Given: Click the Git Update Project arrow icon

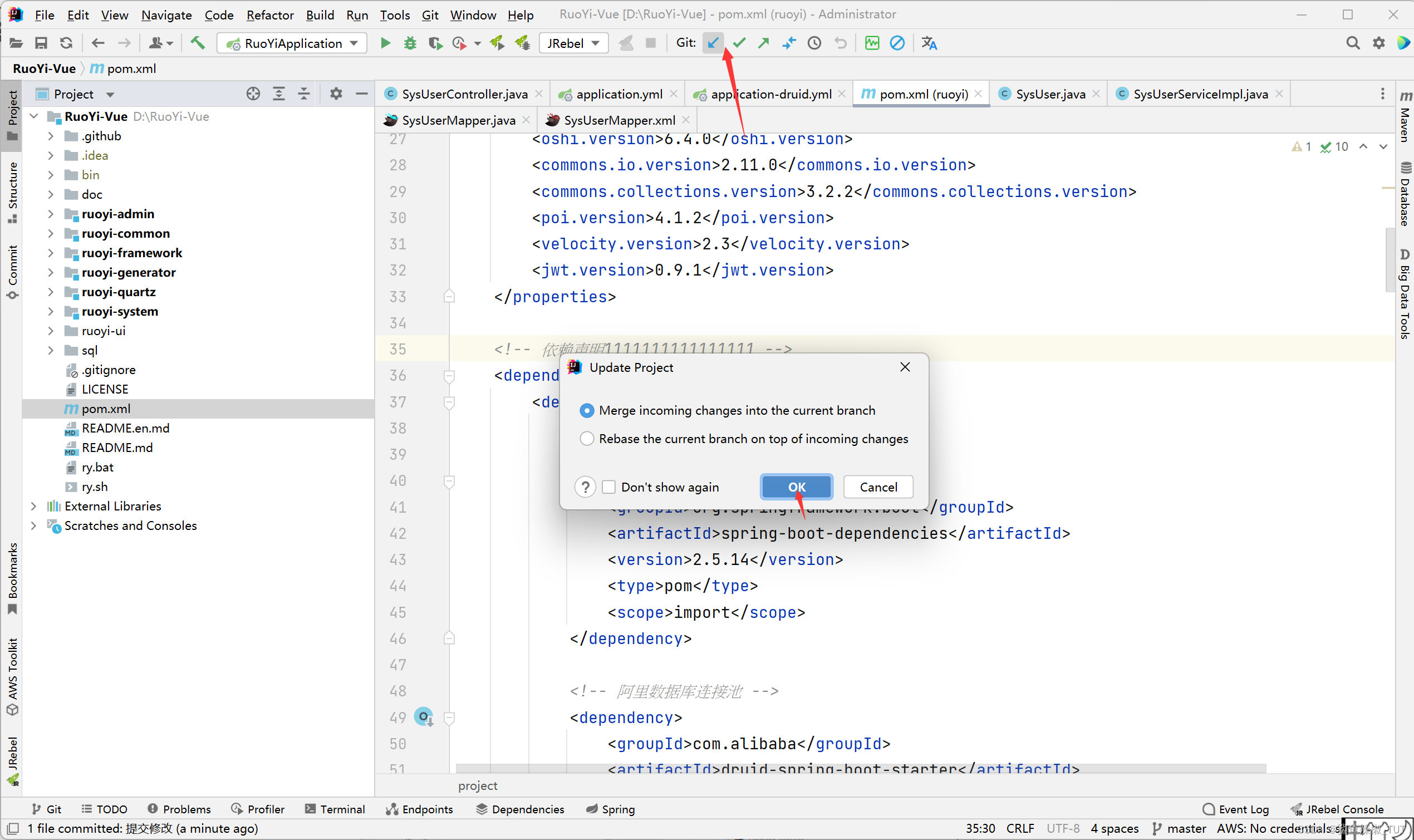Looking at the screenshot, I should pos(713,43).
